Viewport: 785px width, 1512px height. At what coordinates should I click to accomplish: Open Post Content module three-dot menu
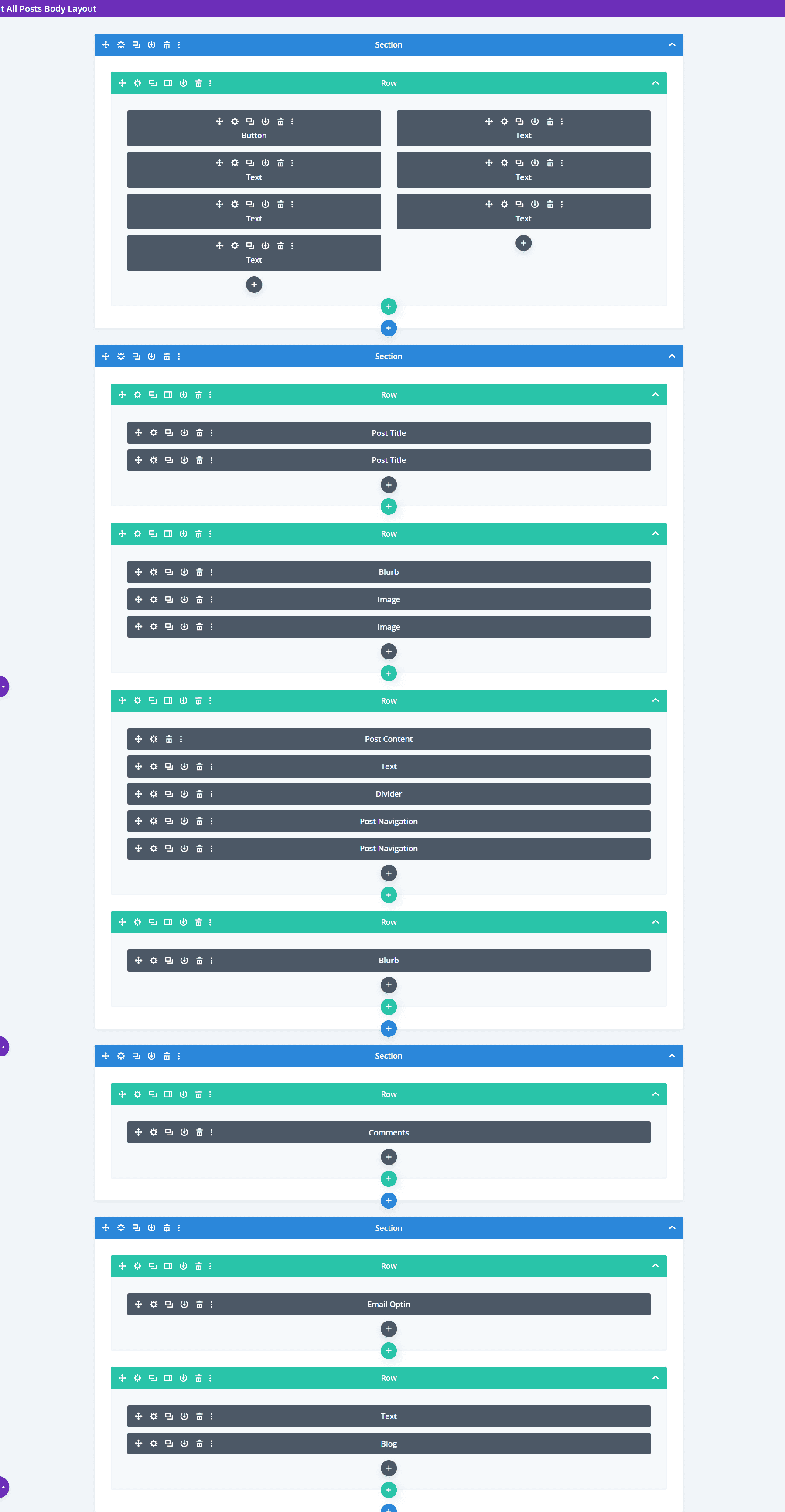pyautogui.click(x=181, y=739)
